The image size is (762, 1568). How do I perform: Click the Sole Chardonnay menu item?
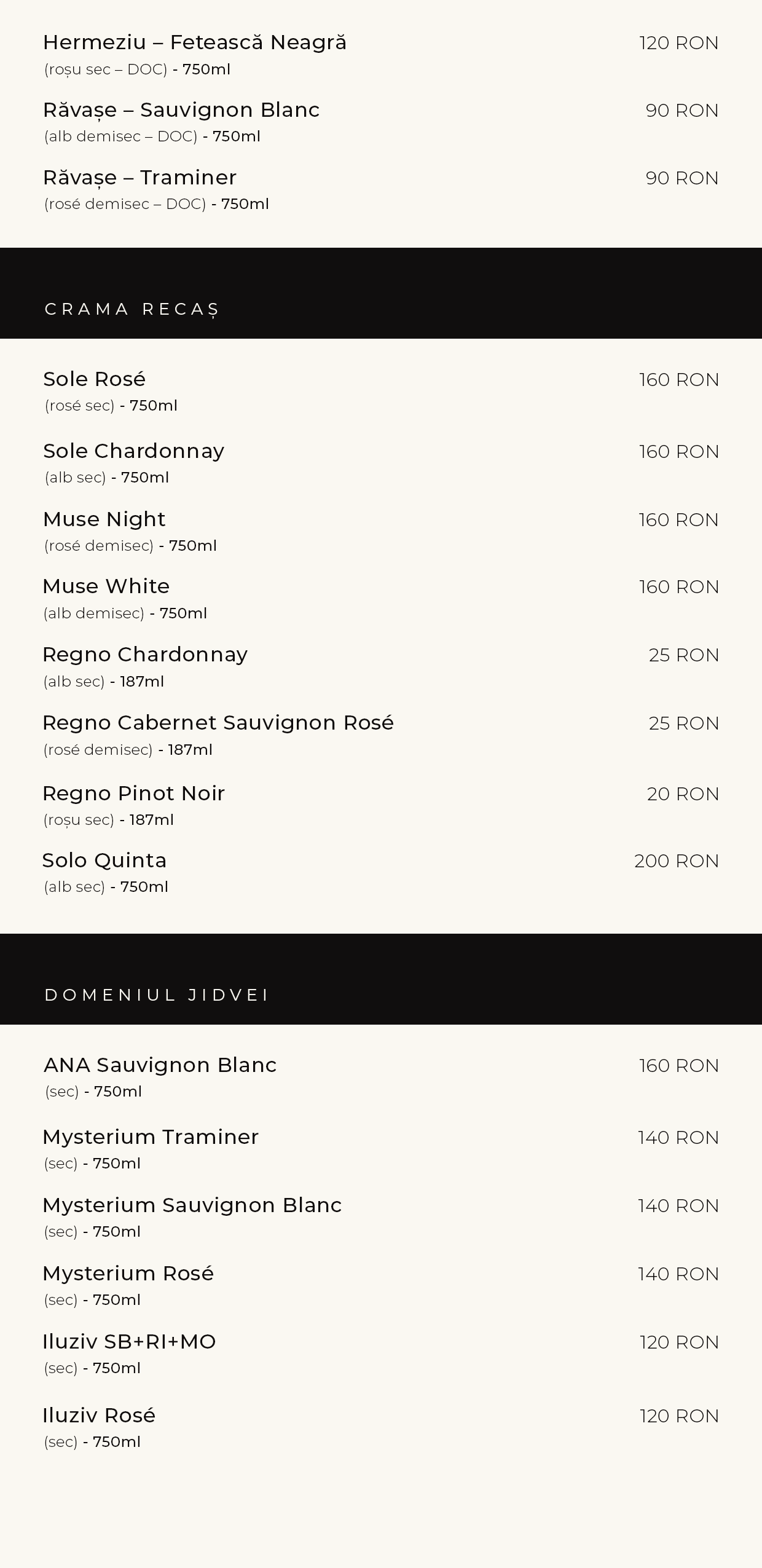click(133, 451)
